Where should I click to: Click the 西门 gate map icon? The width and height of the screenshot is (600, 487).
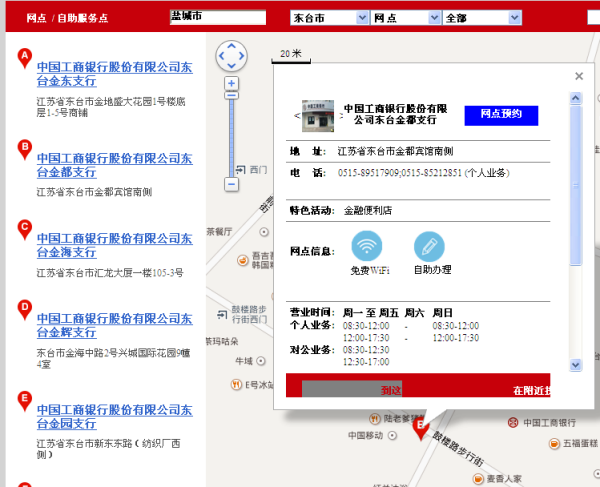click(x=240, y=169)
